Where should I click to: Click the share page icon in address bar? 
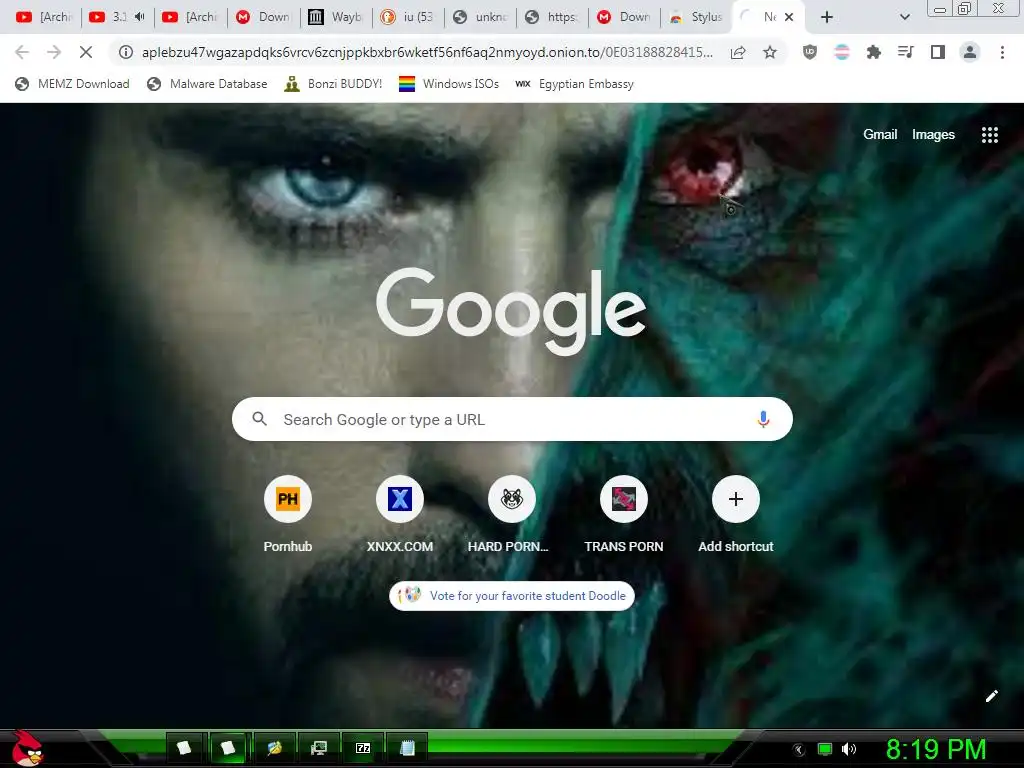[x=738, y=52]
